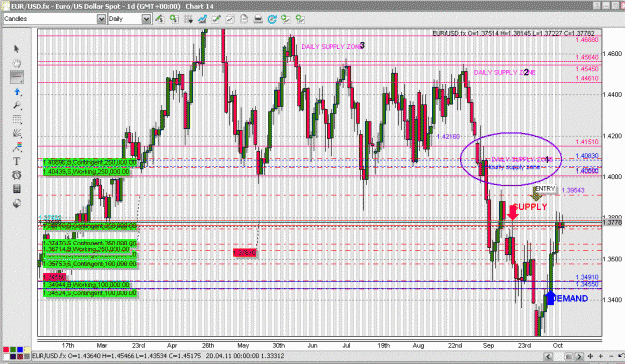Image resolution: width=625 pixels, height=364 pixels.
Task: Click the scroll left arrow at bottom
Action: coord(548,356)
